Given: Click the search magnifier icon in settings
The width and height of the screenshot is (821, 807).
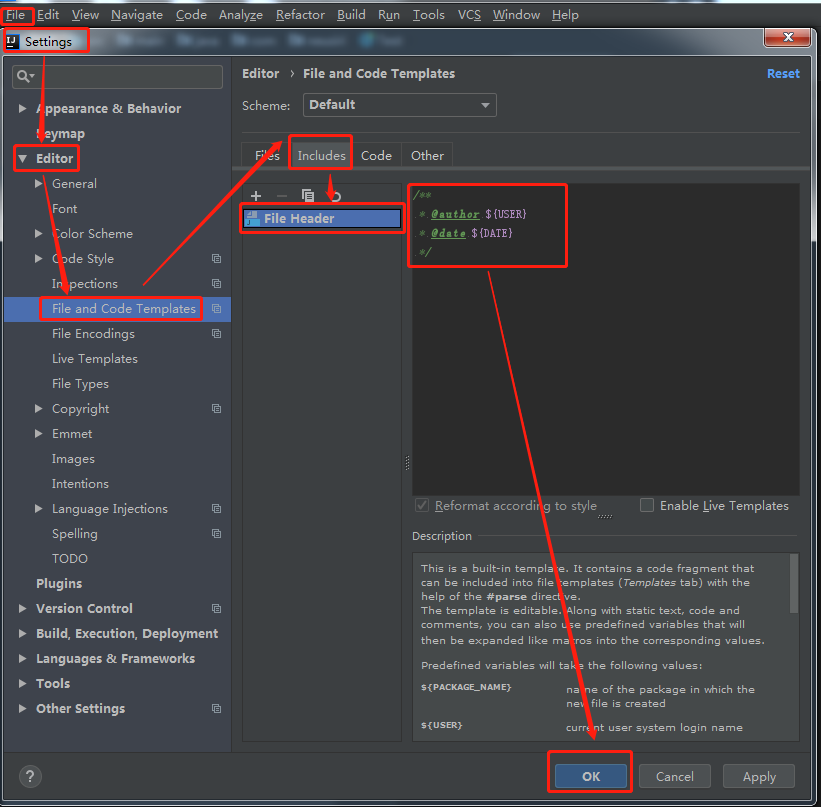Looking at the screenshot, I should (25, 76).
